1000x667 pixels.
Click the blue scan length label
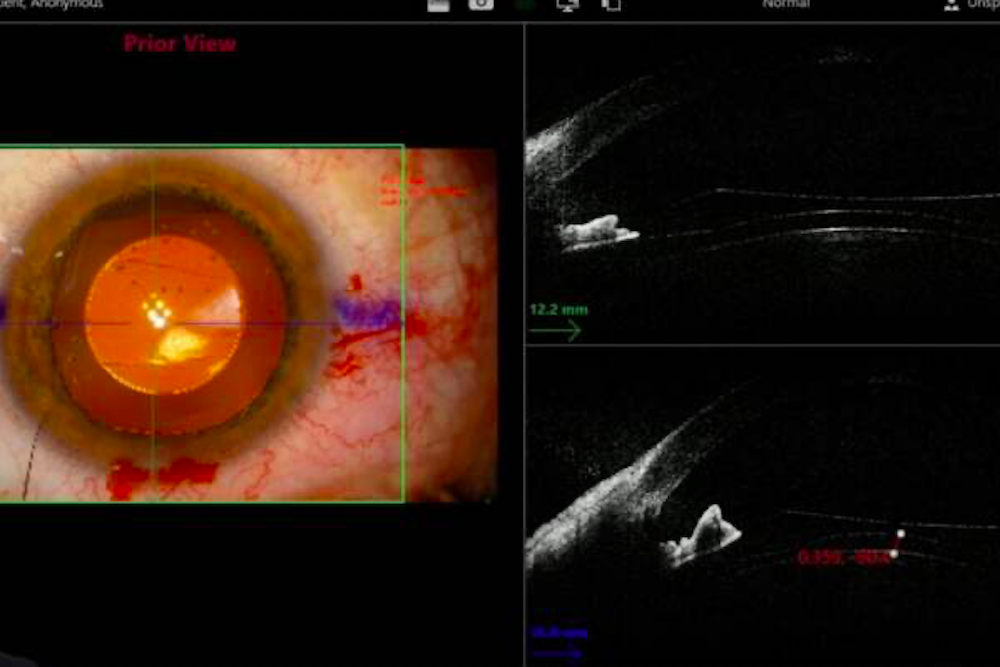[x=559, y=633]
